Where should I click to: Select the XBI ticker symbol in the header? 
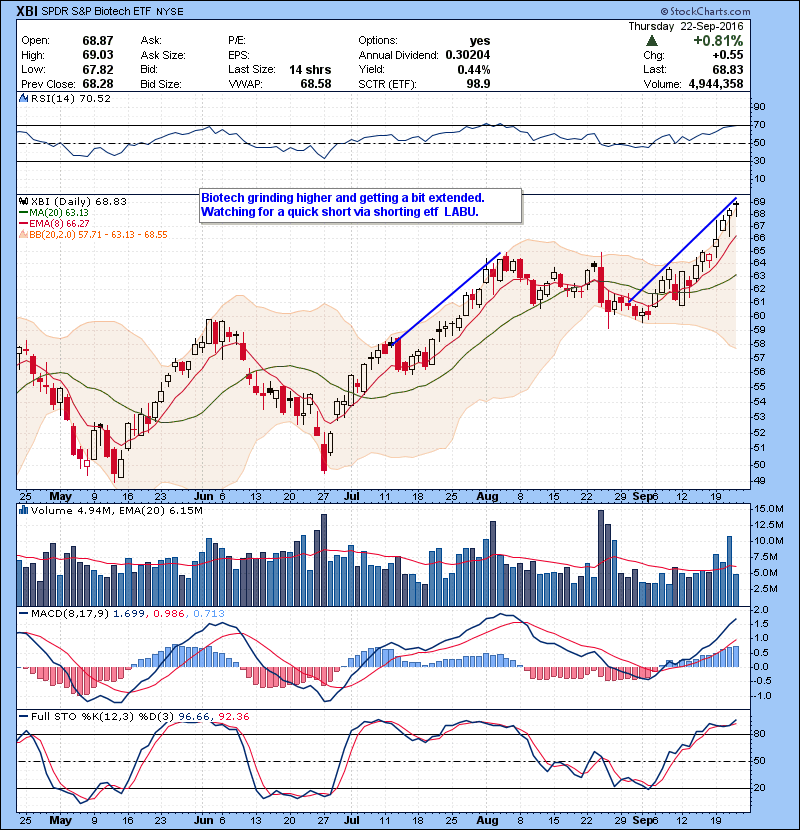(x=27, y=11)
